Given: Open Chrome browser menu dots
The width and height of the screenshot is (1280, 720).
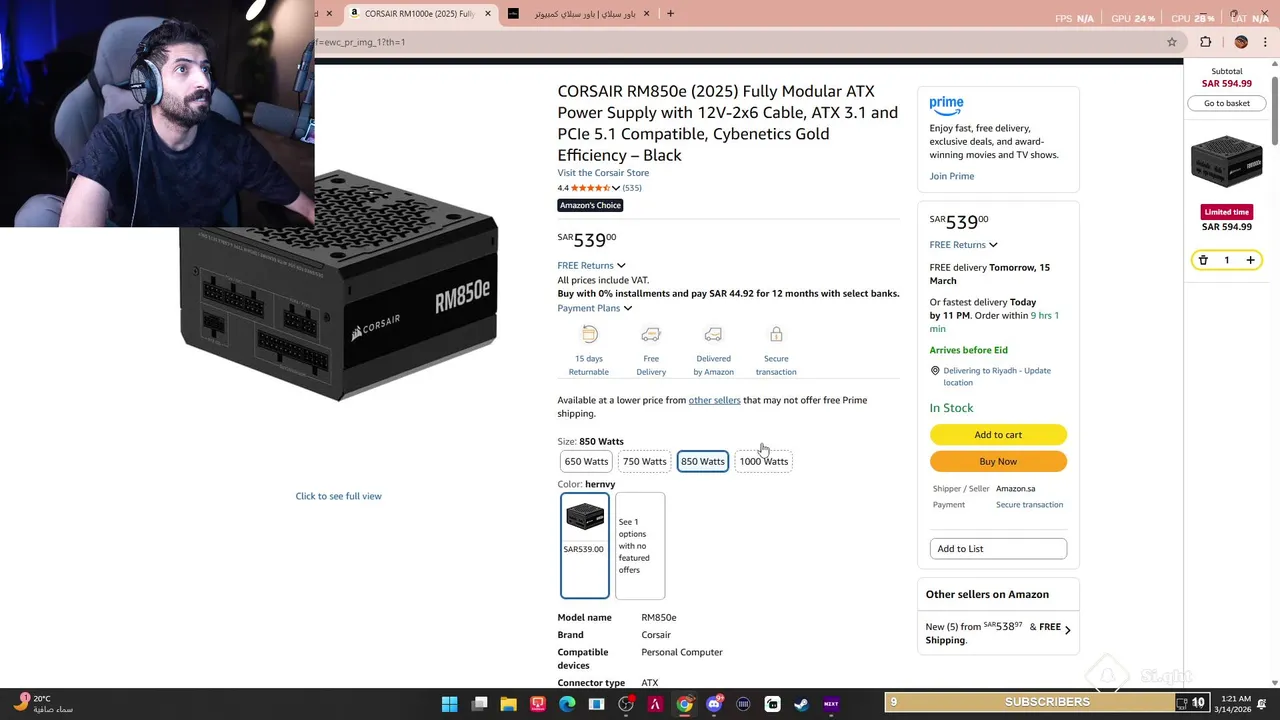Looking at the screenshot, I should click(x=1266, y=42).
